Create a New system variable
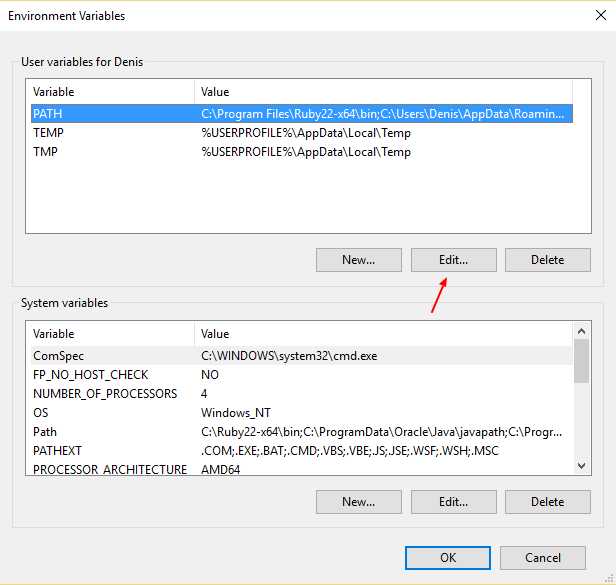Screen dimensions: 616x585 pyautogui.click(x=359, y=502)
